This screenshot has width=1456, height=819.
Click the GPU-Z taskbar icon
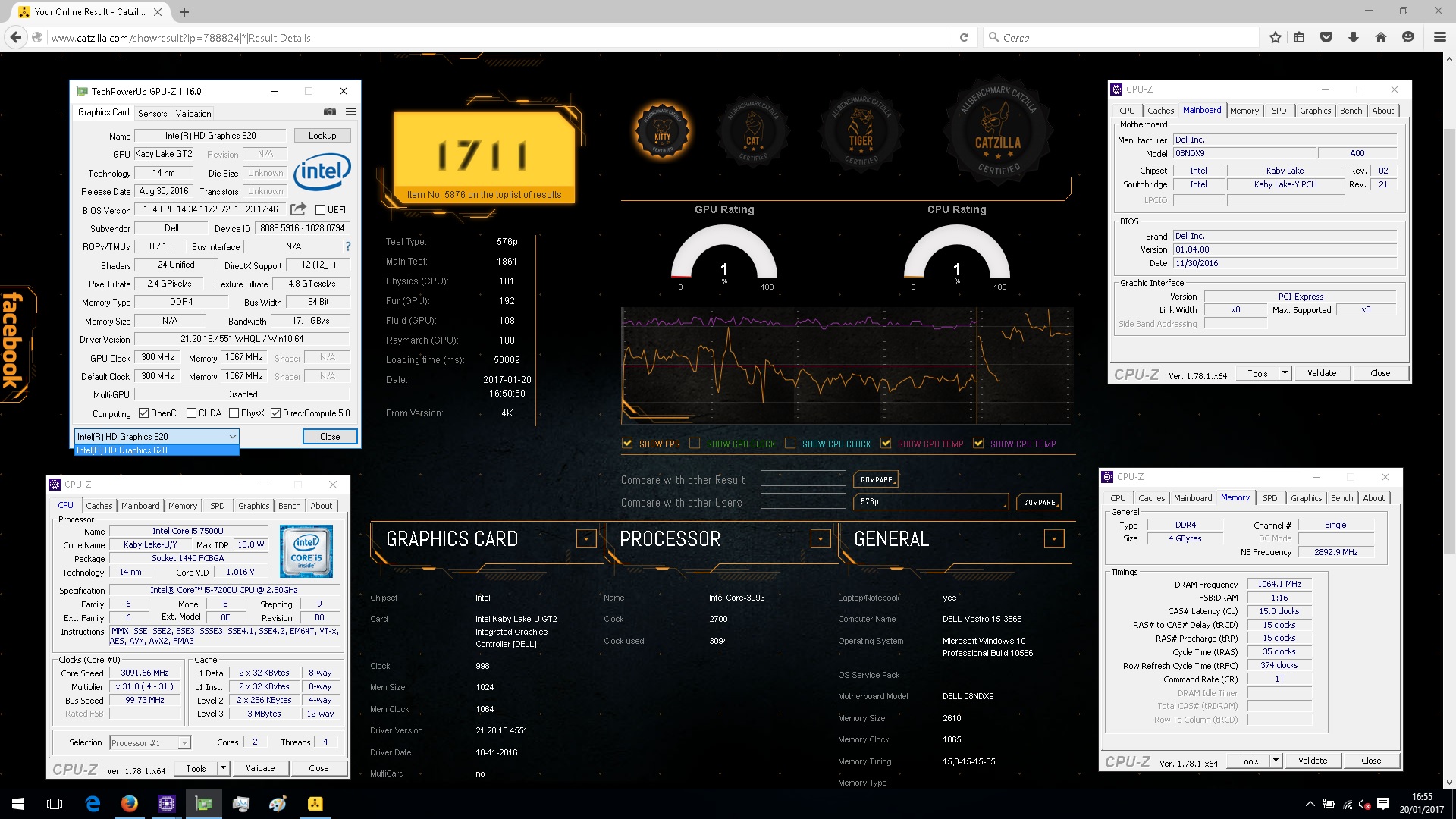click(x=204, y=804)
